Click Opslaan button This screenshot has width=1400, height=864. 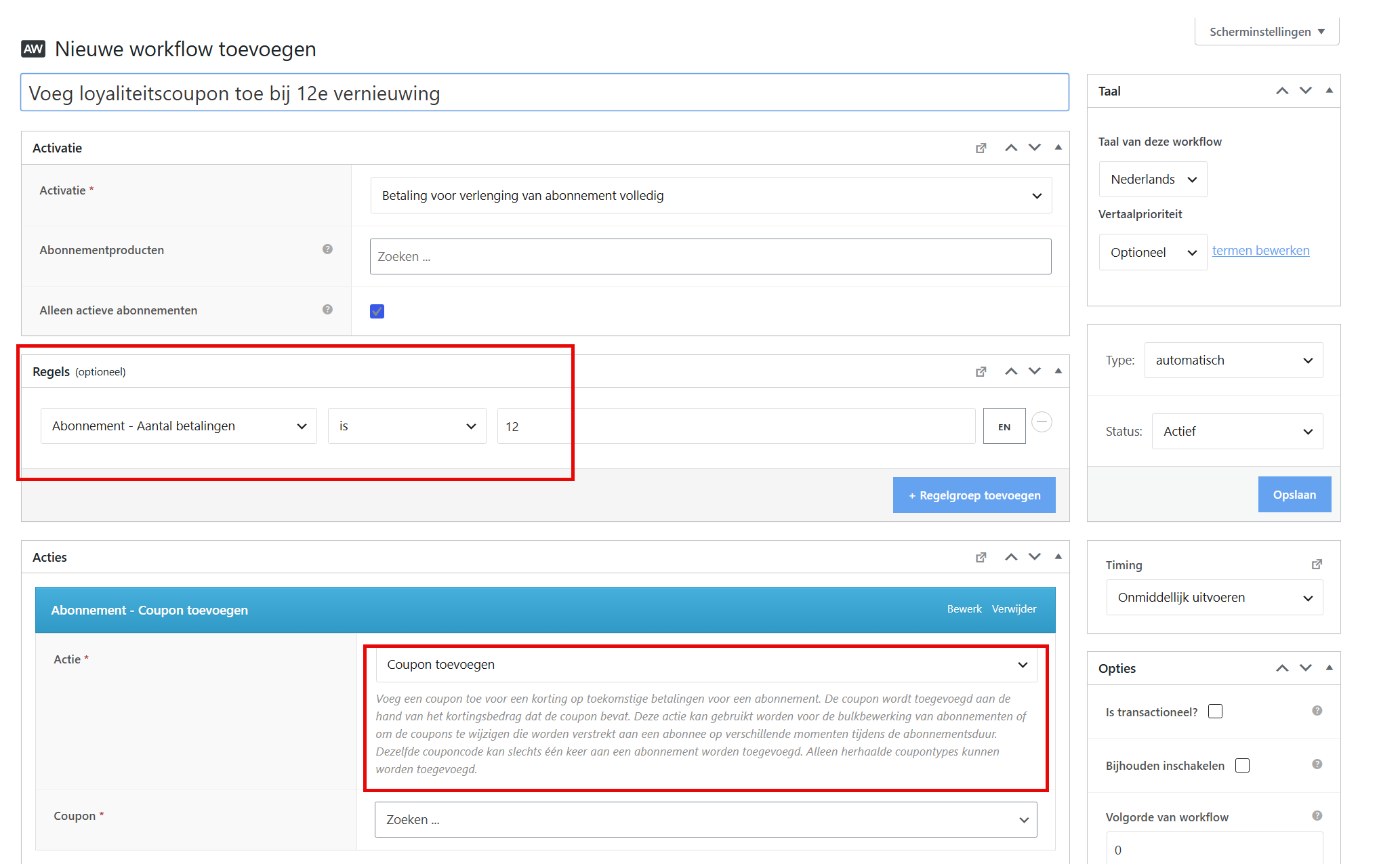pyautogui.click(x=1294, y=495)
